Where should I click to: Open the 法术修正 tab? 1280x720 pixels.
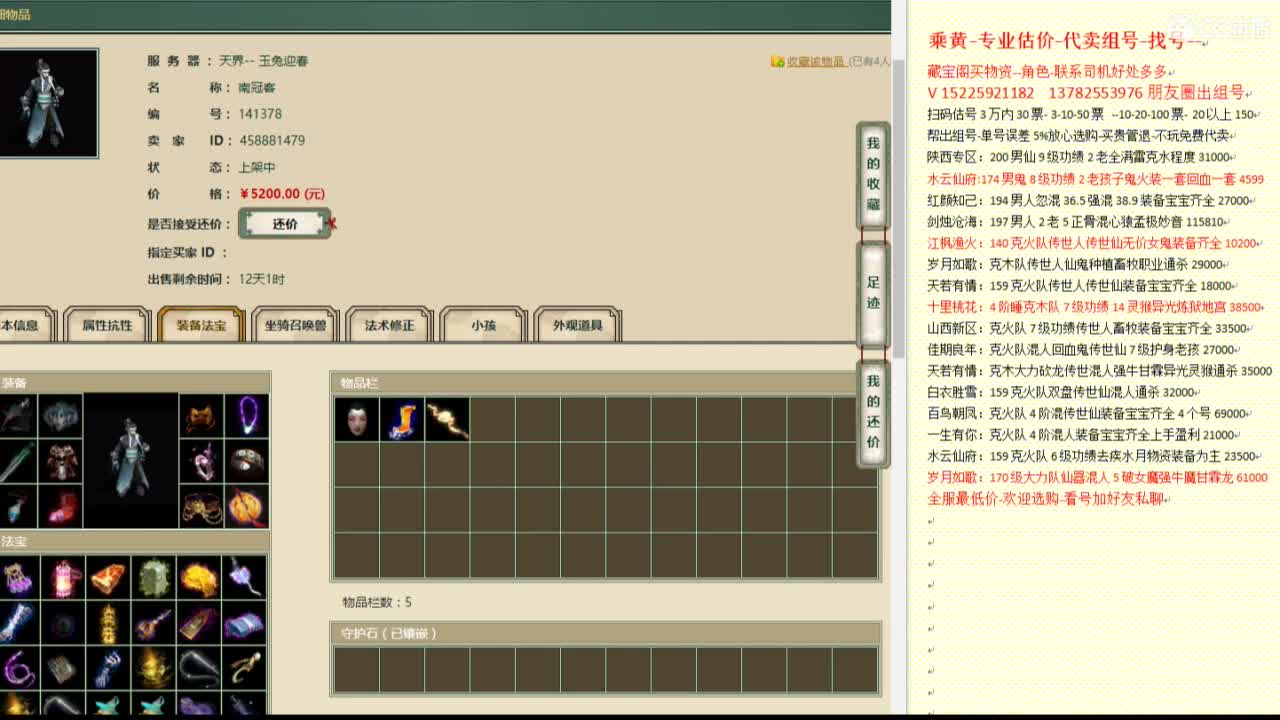coord(389,325)
